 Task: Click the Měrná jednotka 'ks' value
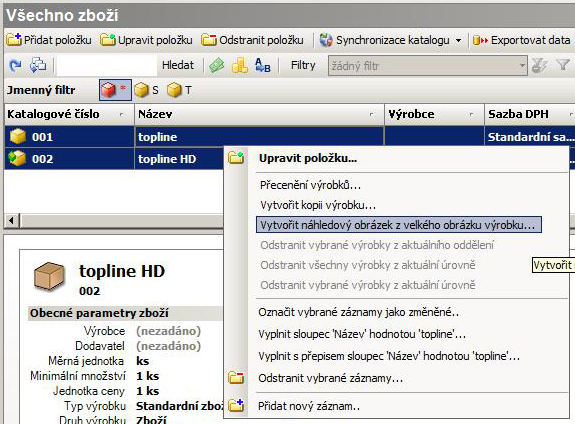point(143,361)
